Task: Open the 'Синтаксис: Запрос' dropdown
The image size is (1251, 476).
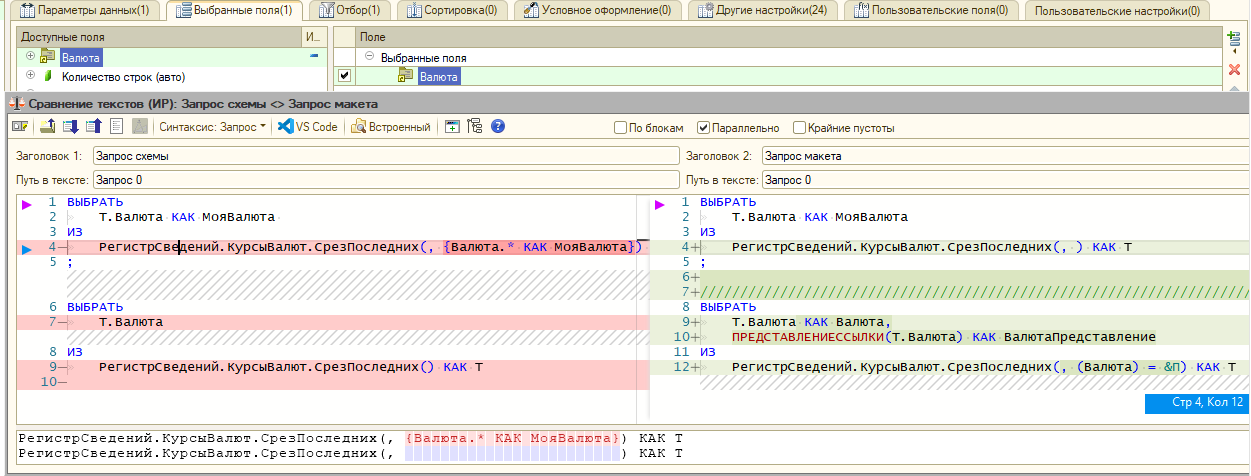Action: 213,127
